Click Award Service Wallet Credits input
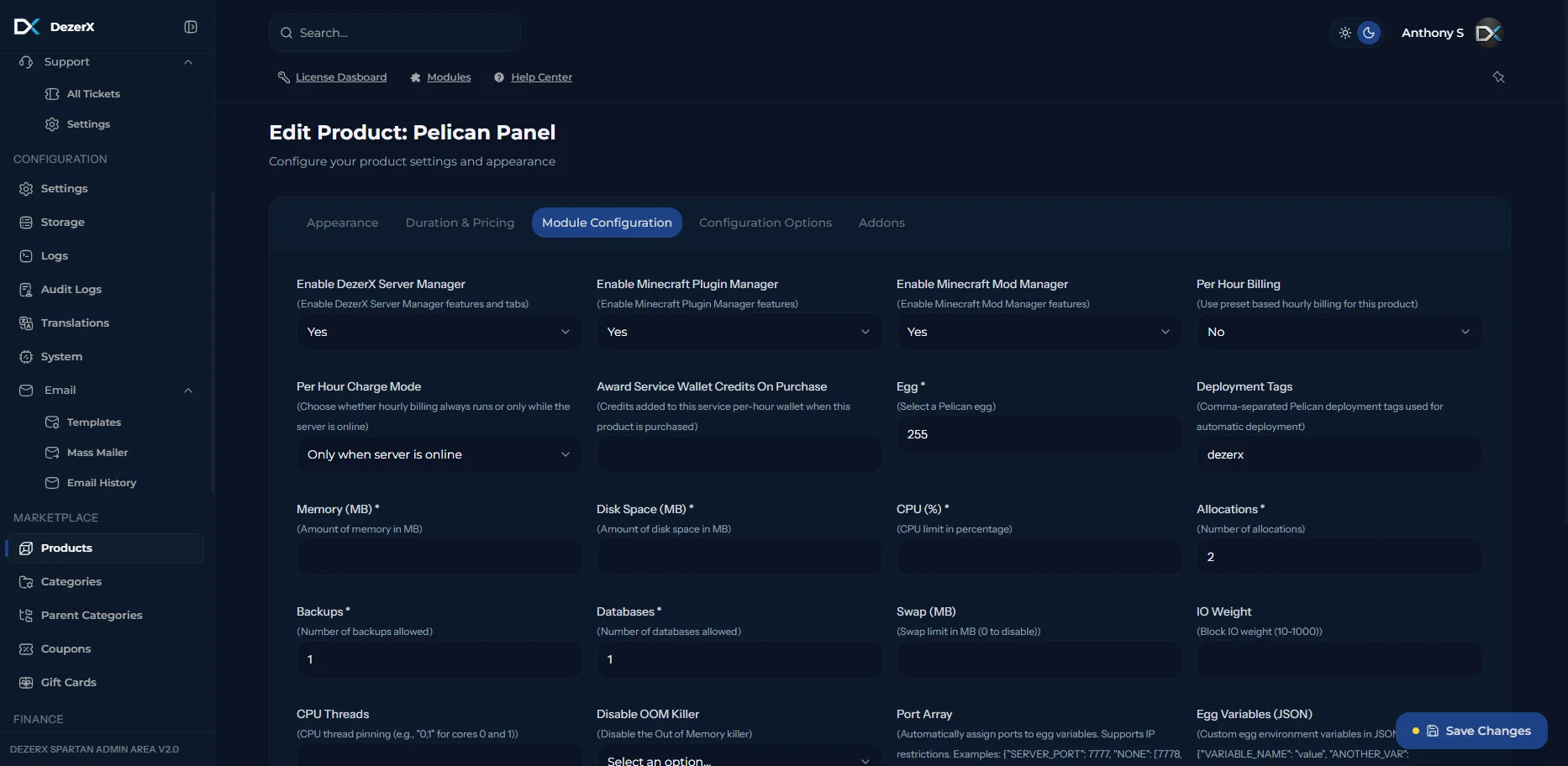The height and width of the screenshot is (766, 1568). coord(739,454)
